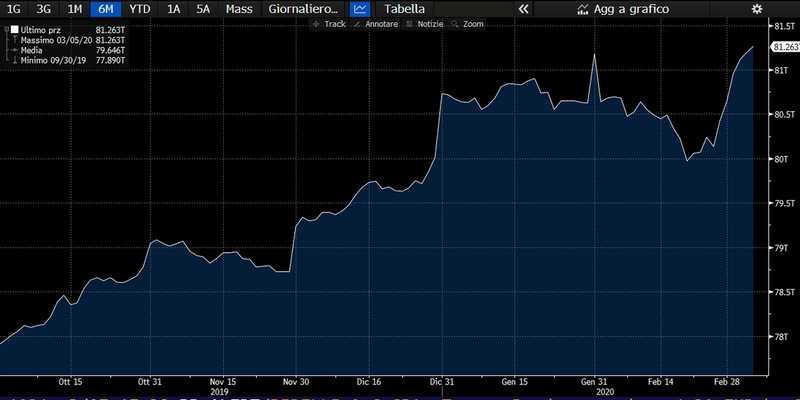Open chart settings gear
Viewport: 800px width, 400px height.
pyautogui.click(x=757, y=9)
